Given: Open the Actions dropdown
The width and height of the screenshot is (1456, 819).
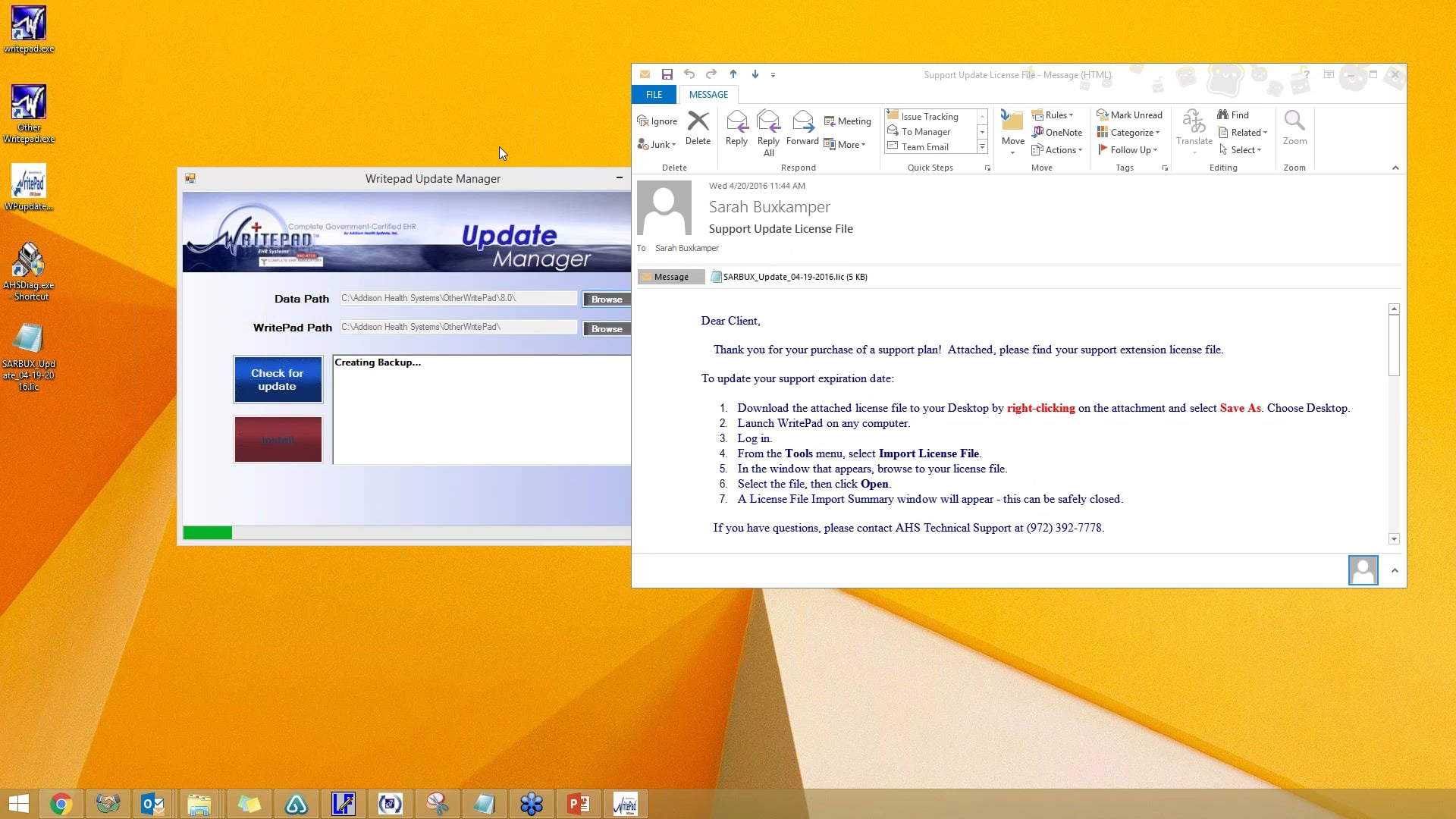Looking at the screenshot, I should coord(1056,150).
